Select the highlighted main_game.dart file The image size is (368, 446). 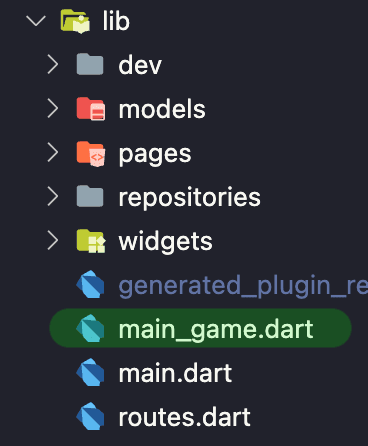coord(200,328)
